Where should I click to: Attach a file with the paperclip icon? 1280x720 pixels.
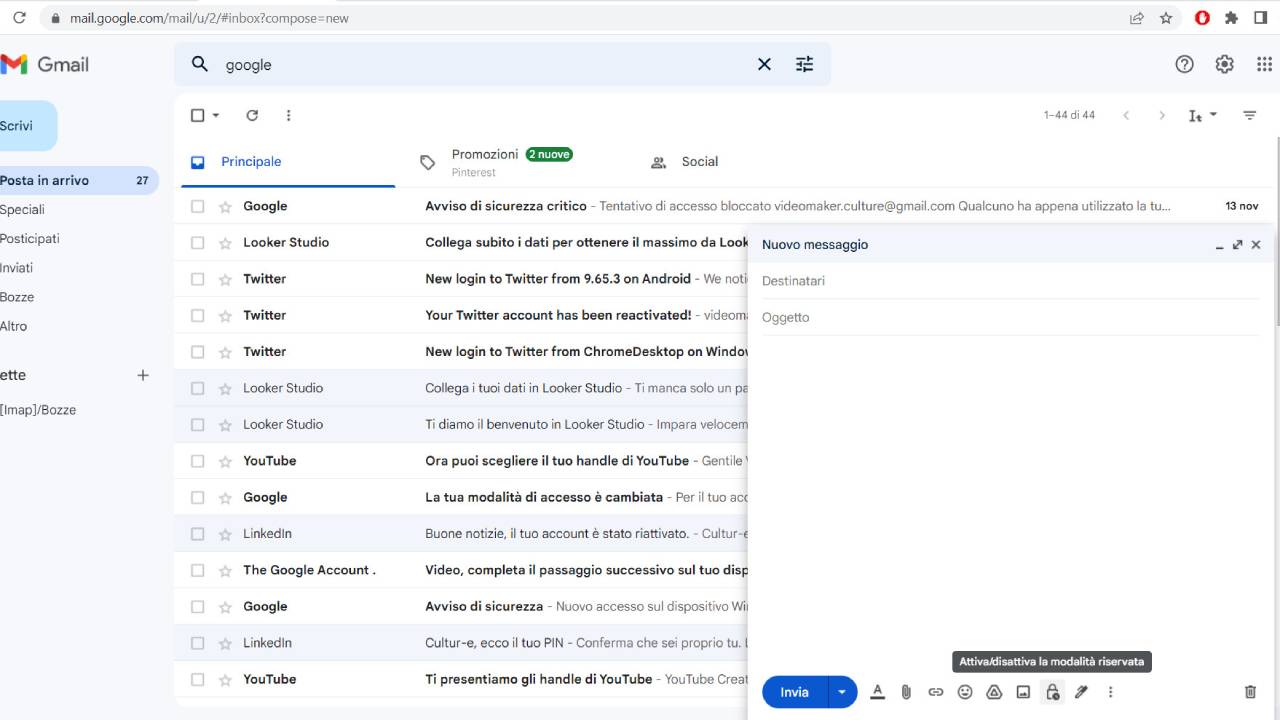906,692
